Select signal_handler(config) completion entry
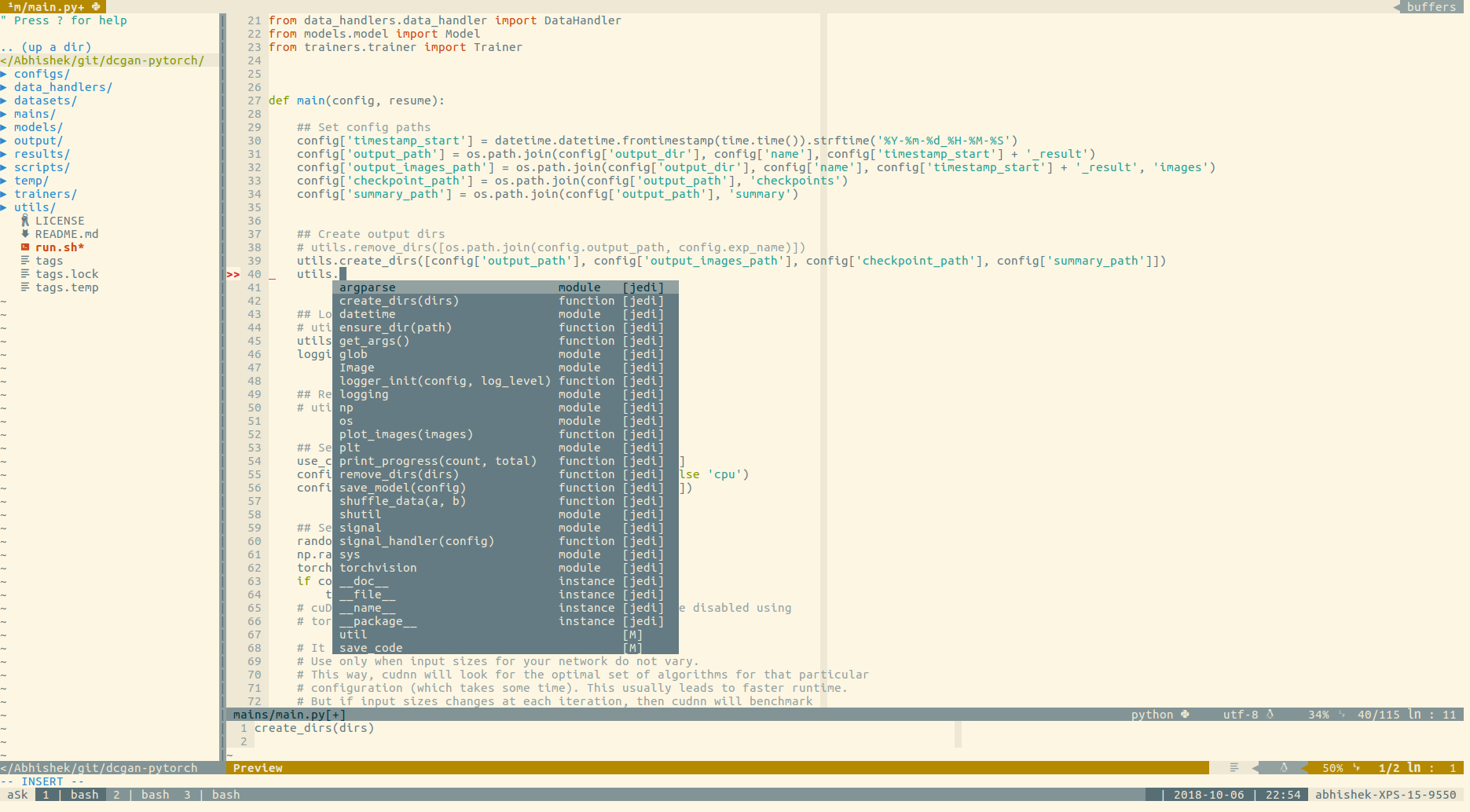Image resolution: width=1470 pixels, height=812 pixels. pos(505,541)
